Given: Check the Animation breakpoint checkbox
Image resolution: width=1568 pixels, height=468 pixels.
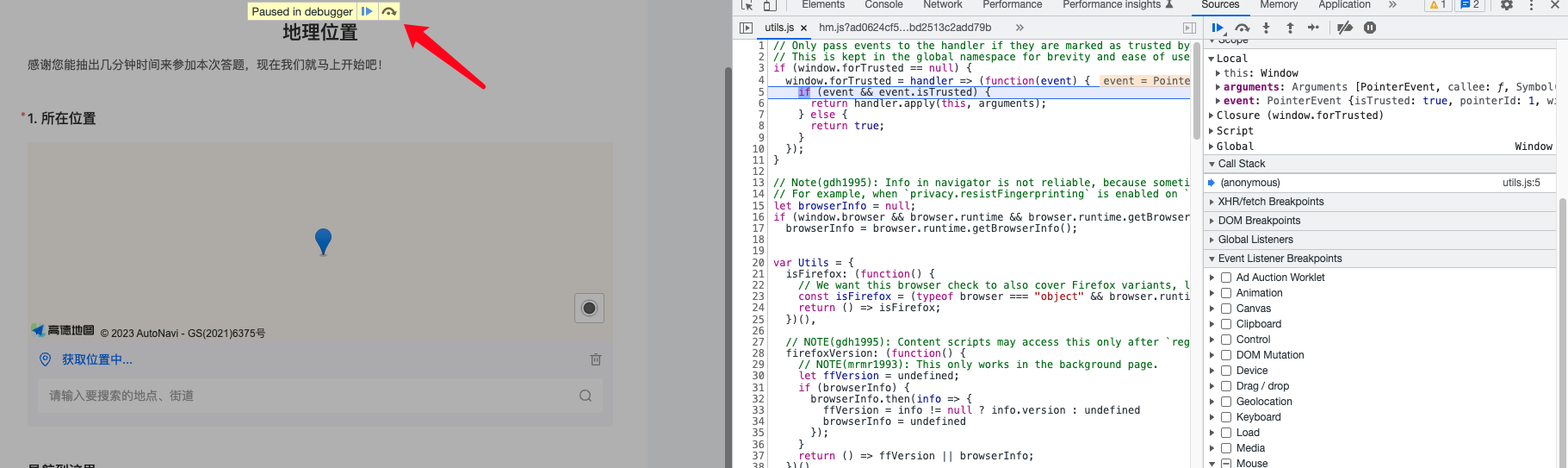Looking at the screenshot, I should point(1226,293).
